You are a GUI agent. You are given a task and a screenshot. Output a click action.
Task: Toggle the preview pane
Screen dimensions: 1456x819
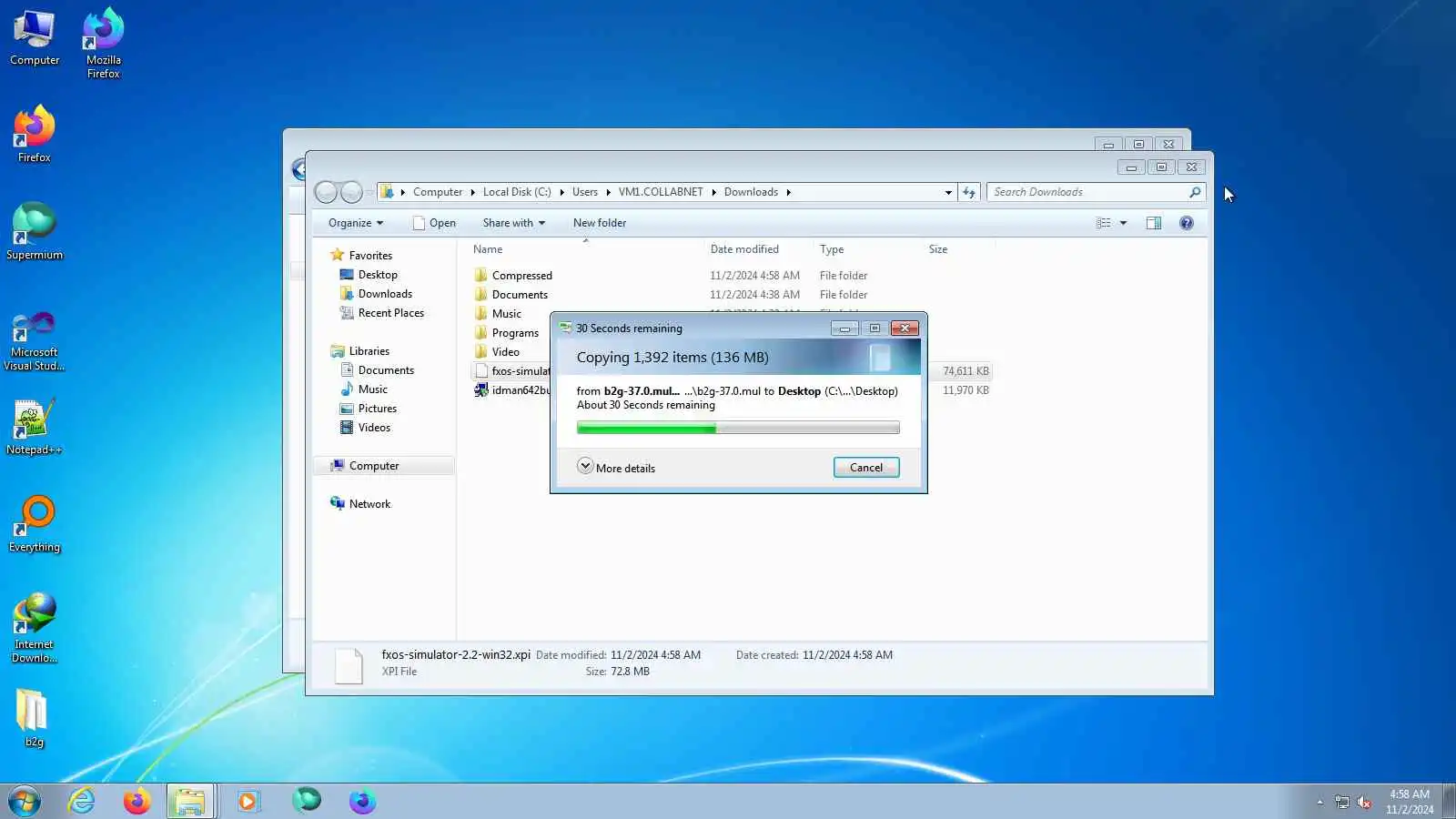(1154, 223)
